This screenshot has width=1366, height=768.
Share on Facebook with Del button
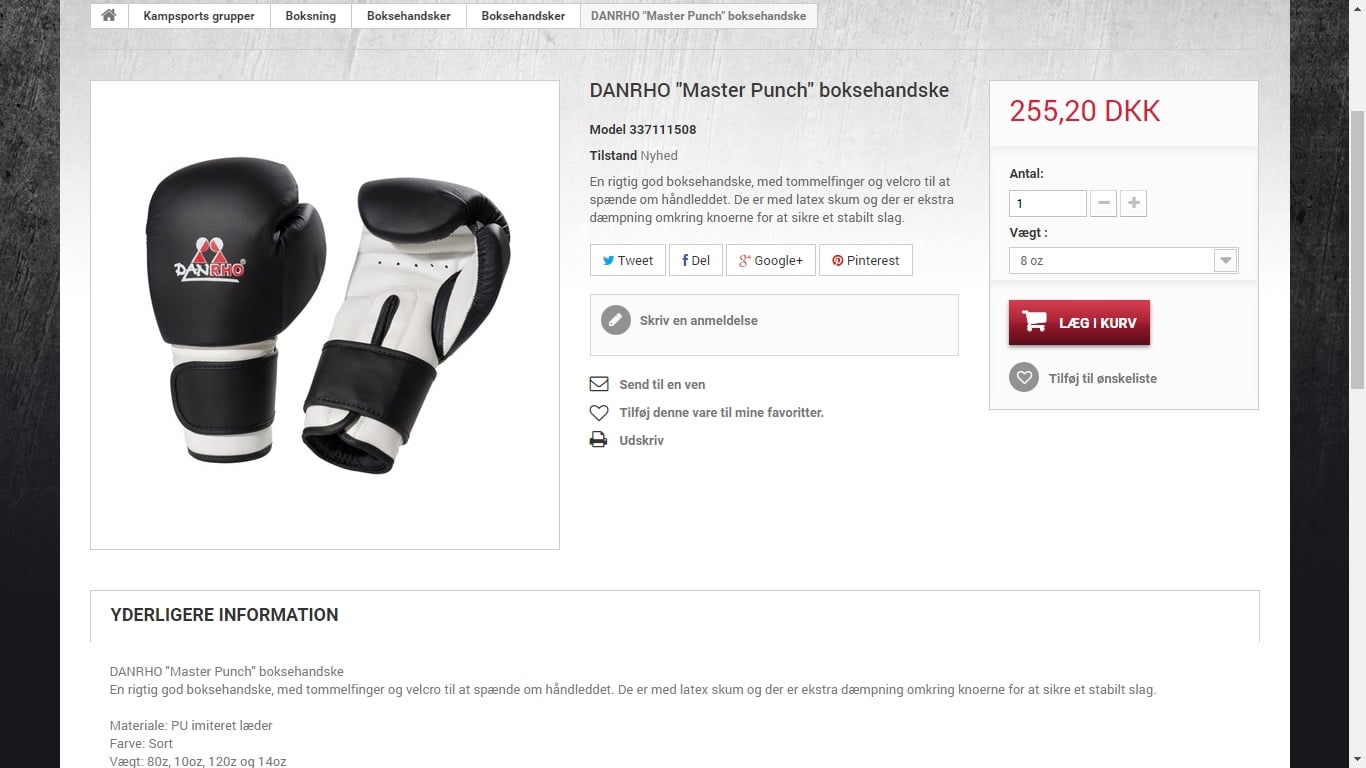695,260
